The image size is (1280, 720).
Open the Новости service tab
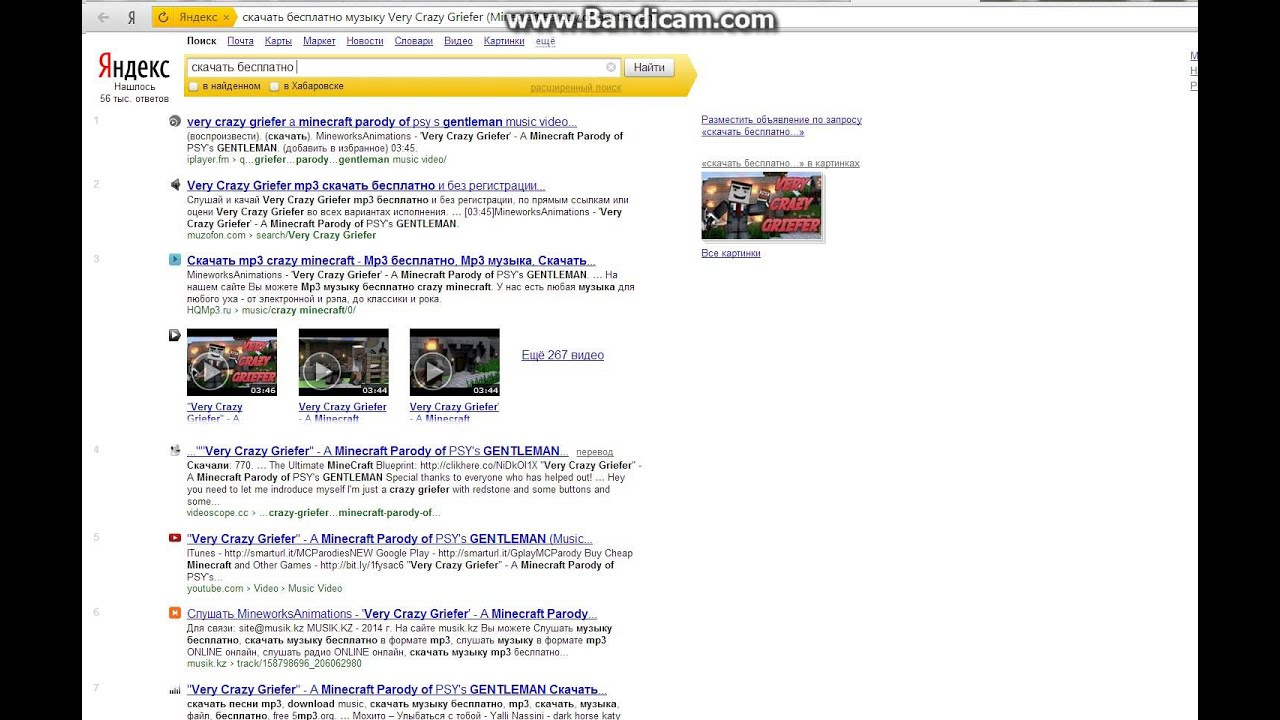click(365, 41)
